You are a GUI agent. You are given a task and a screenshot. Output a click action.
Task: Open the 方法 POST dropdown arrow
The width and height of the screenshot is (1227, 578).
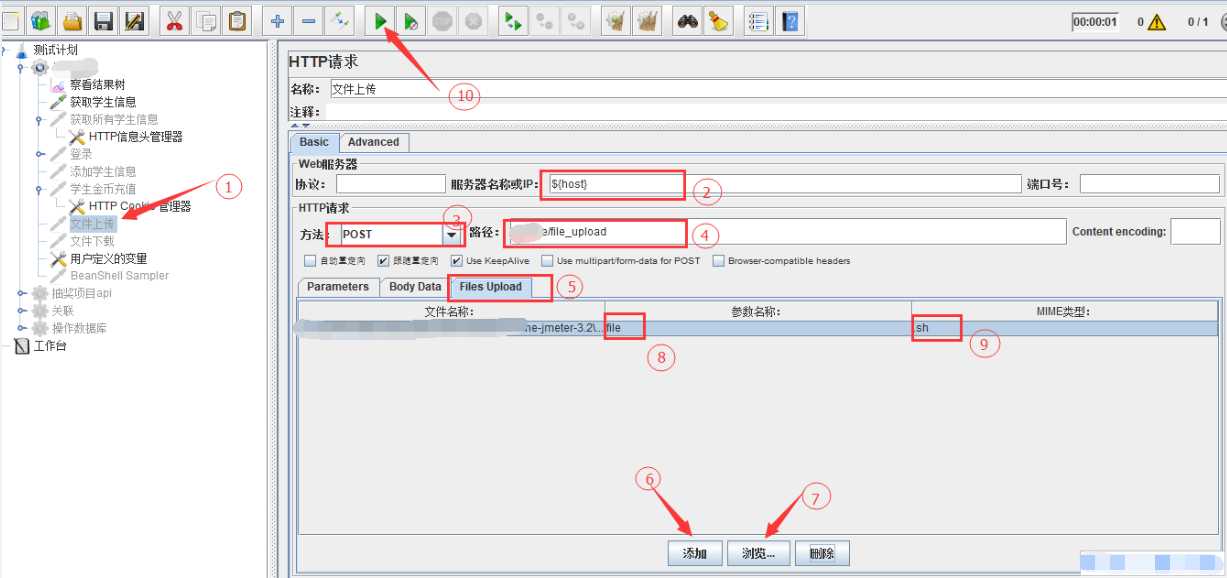(453, 233)
